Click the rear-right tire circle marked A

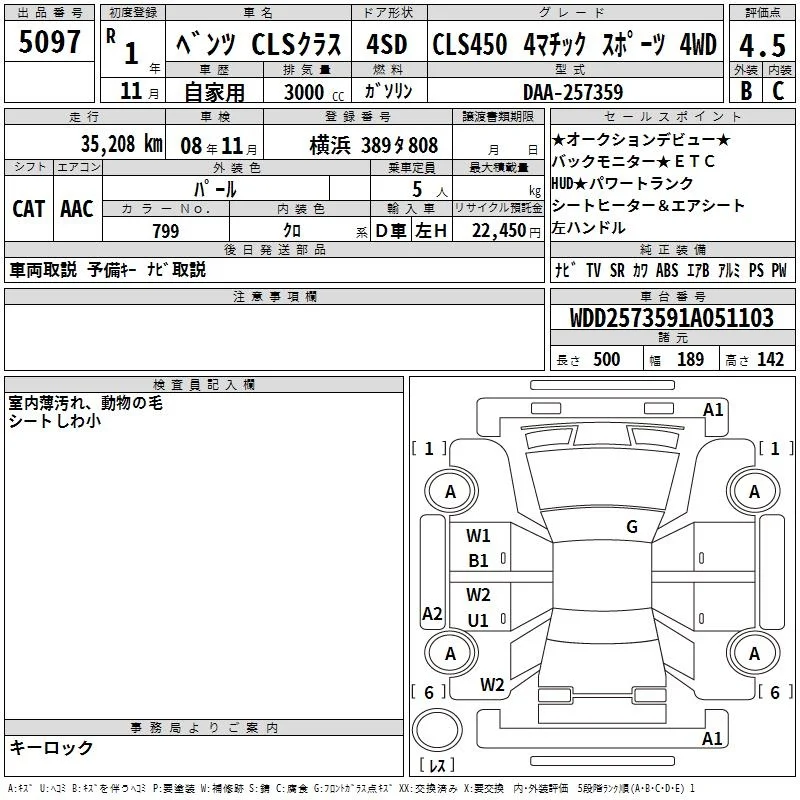[x=754, y=653]
